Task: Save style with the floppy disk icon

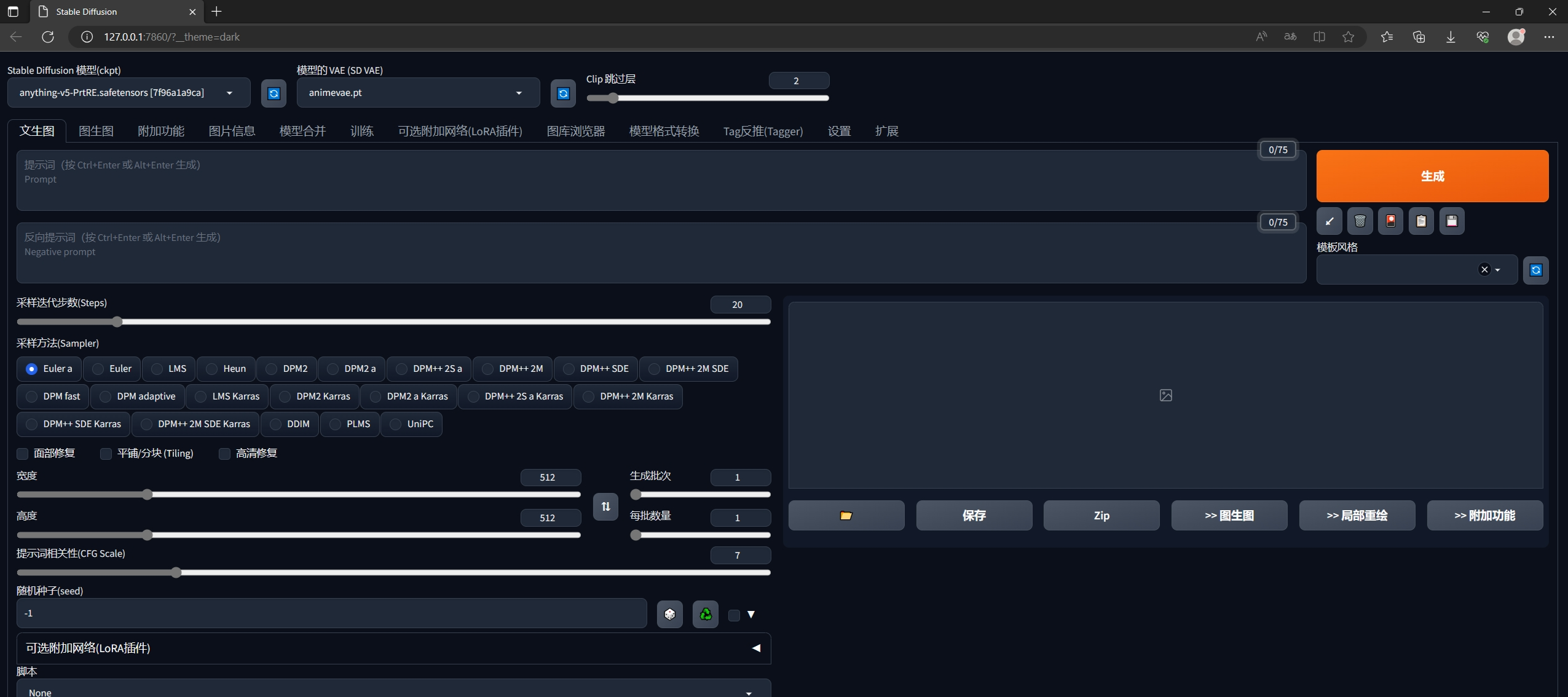Action: [1452, 221]
